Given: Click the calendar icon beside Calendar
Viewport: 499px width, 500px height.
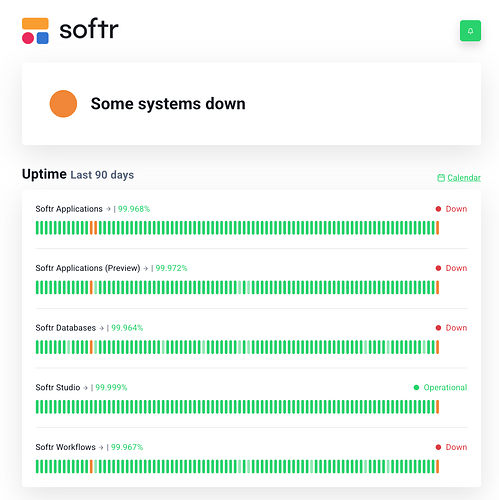Looking at the screenshot, I should pos(441,178).
